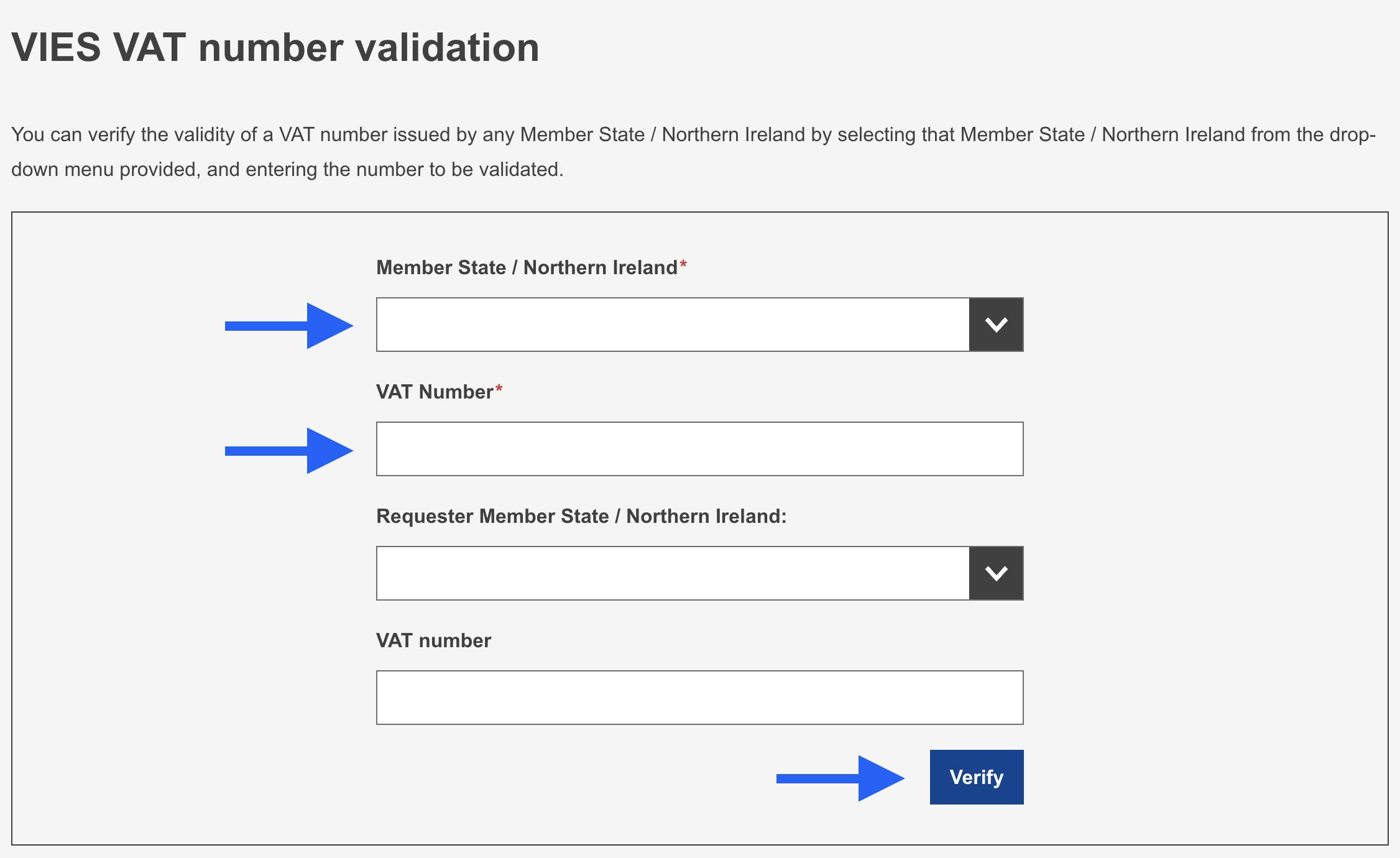This screenshot has height=858, width=1400.
Task: Focus the requester VAT number input field
Action: 699,698
